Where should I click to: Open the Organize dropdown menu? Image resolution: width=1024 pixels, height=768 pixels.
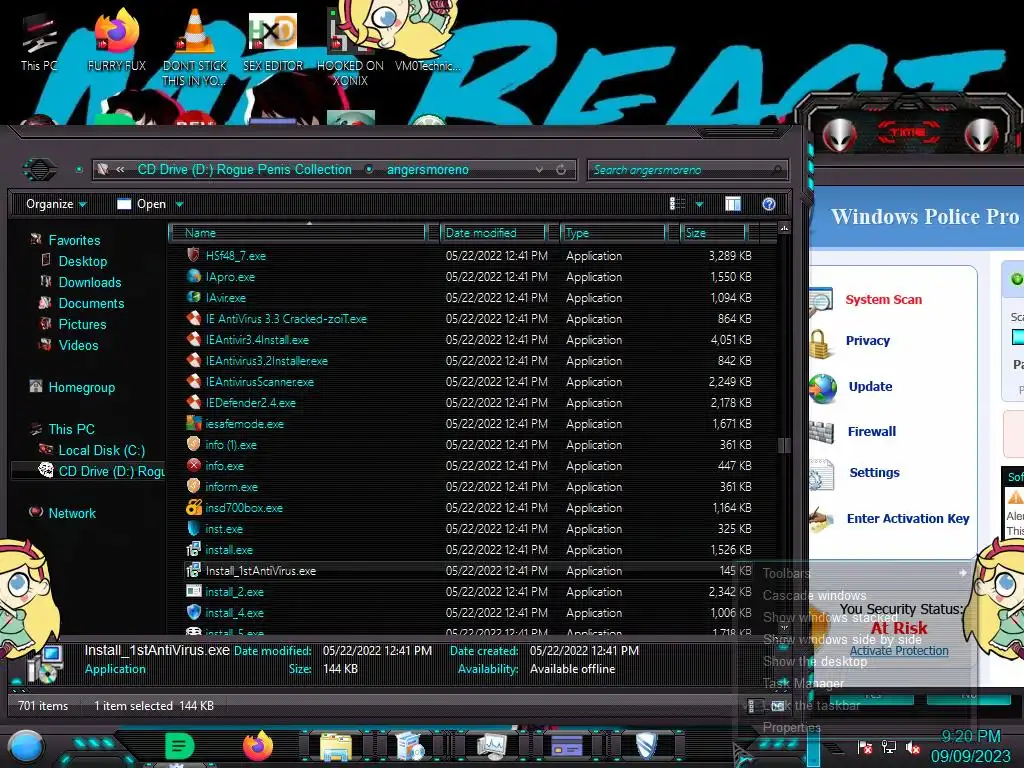(x=56, y=204)
